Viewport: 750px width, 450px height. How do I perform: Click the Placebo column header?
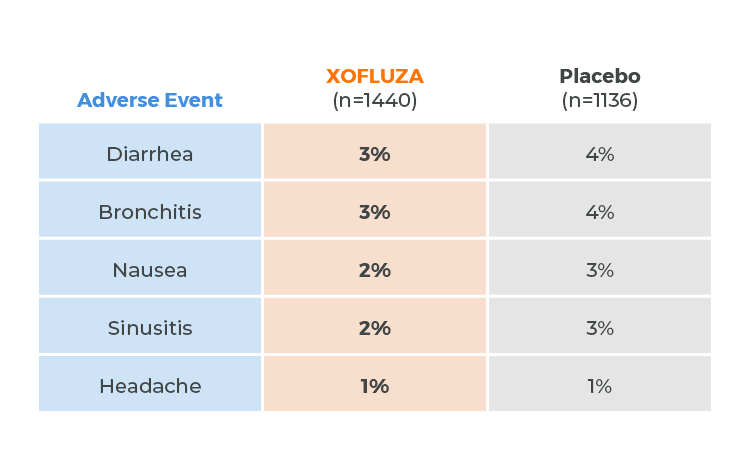point(600,77)
